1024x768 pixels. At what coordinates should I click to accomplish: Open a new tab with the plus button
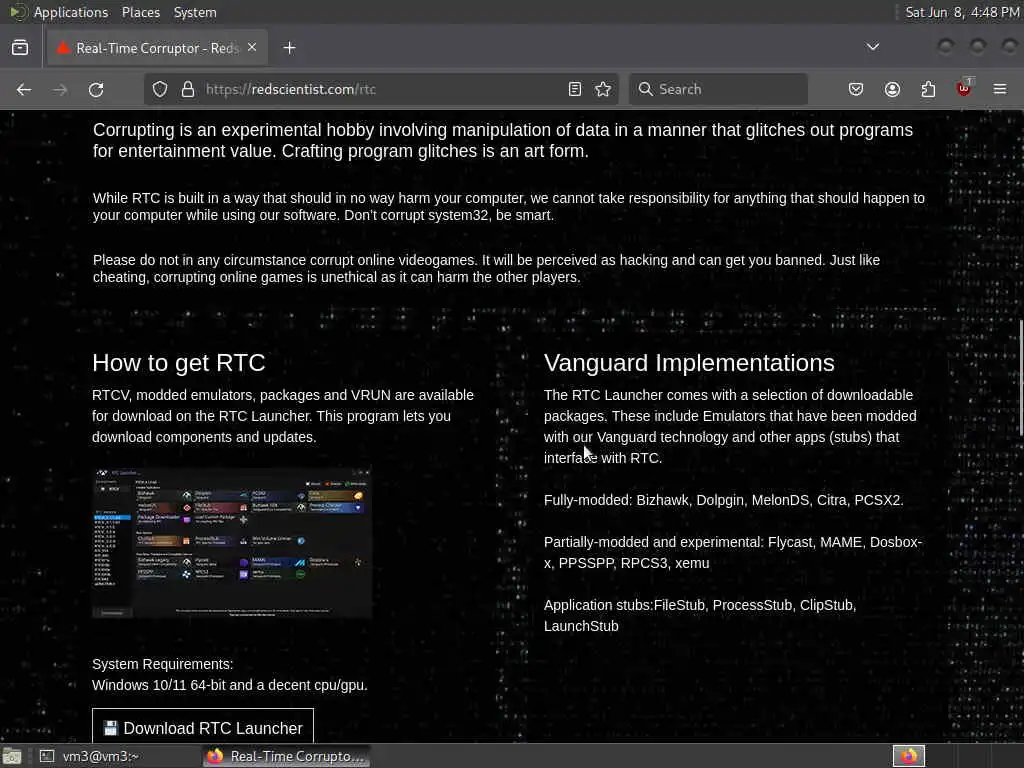click(289, 48)
